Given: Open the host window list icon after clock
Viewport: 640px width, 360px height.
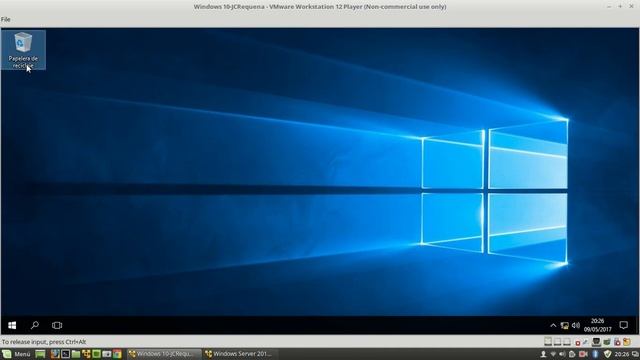Looking at the screenshot, I should point(635,354).
